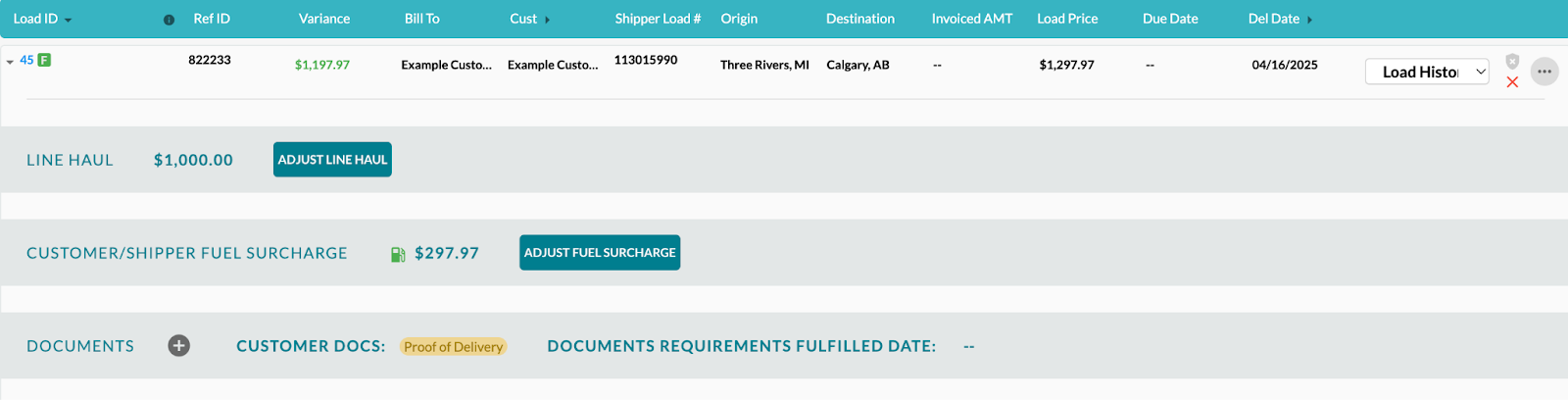Open the three-dot more options menu
1568x400 pixels.
point(1544,72)
